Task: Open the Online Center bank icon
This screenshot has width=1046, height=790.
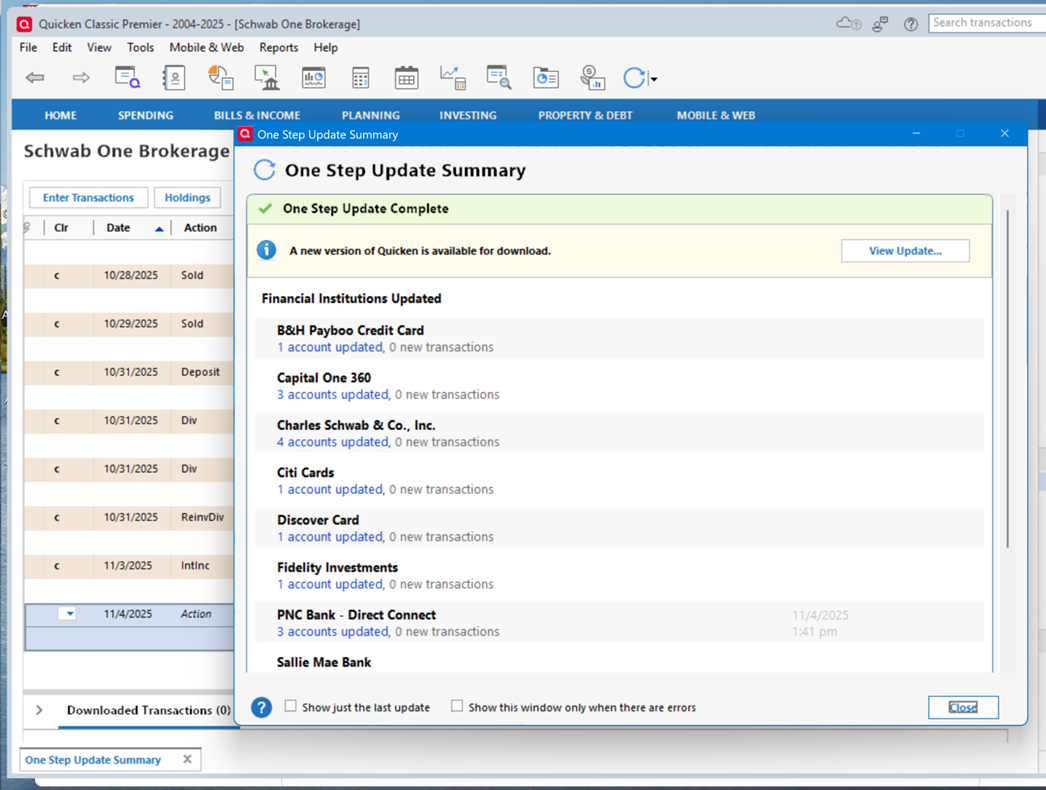Action: pos(267,78)
